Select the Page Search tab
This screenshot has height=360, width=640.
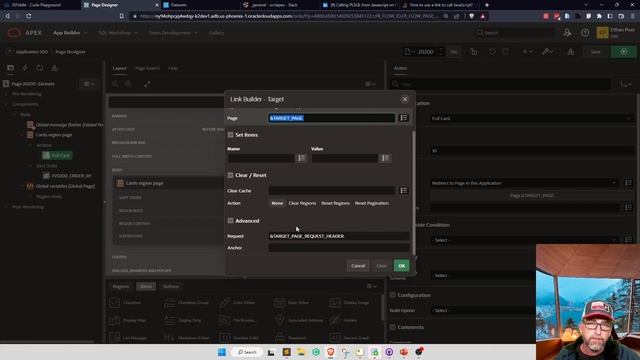coord(147,68)
